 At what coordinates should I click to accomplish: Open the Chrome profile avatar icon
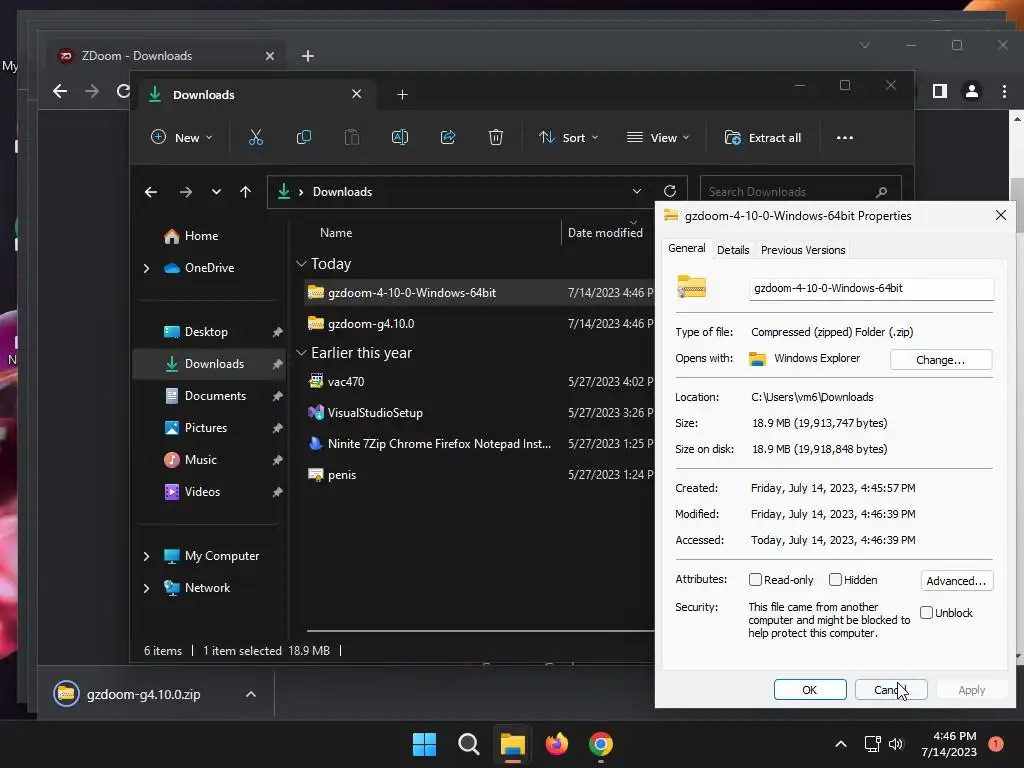point(972,91)
